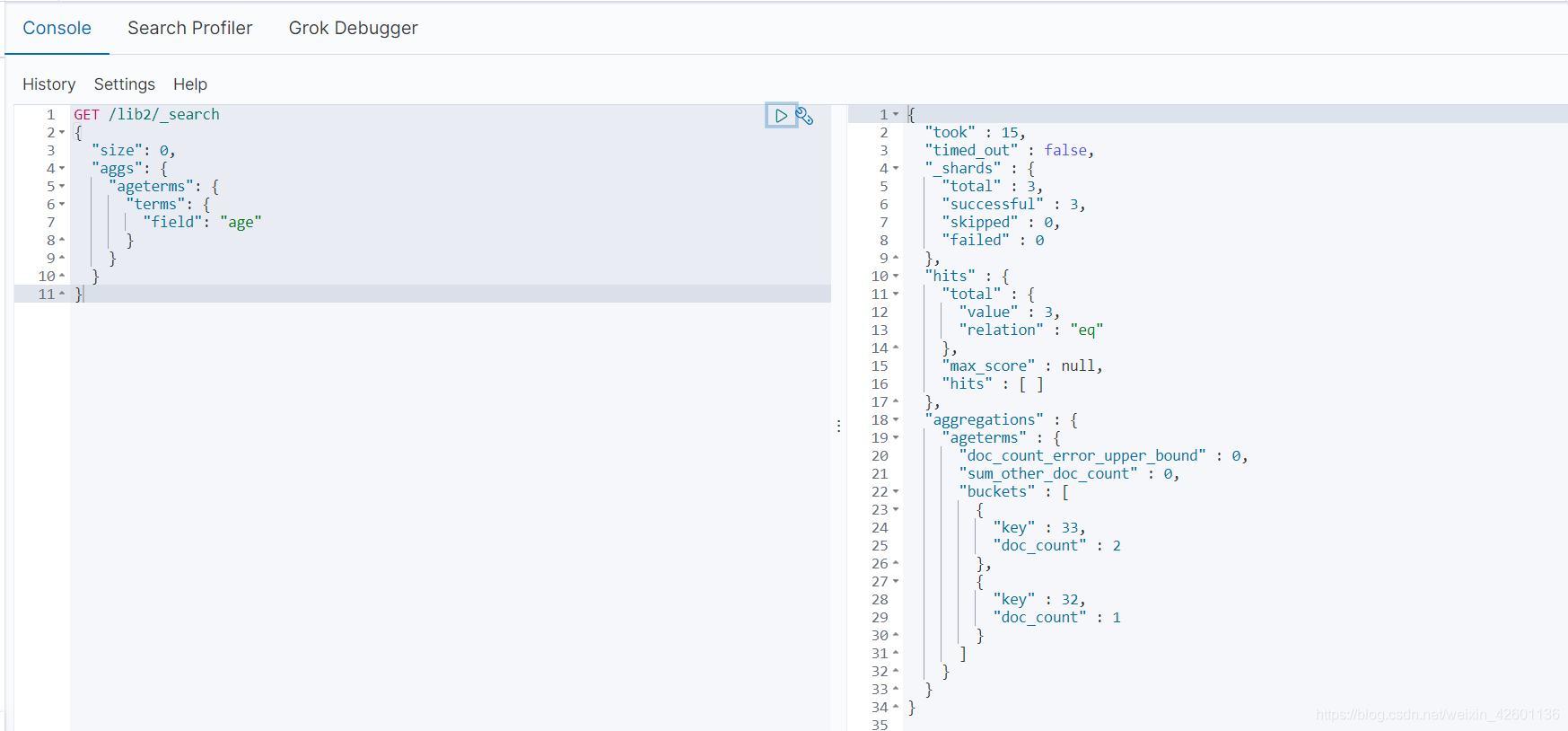Image resolution: width=1568 pixels, height=731 pixels.
Task: Click the "doc_count" : 1 line
Action: (1056, 617)
